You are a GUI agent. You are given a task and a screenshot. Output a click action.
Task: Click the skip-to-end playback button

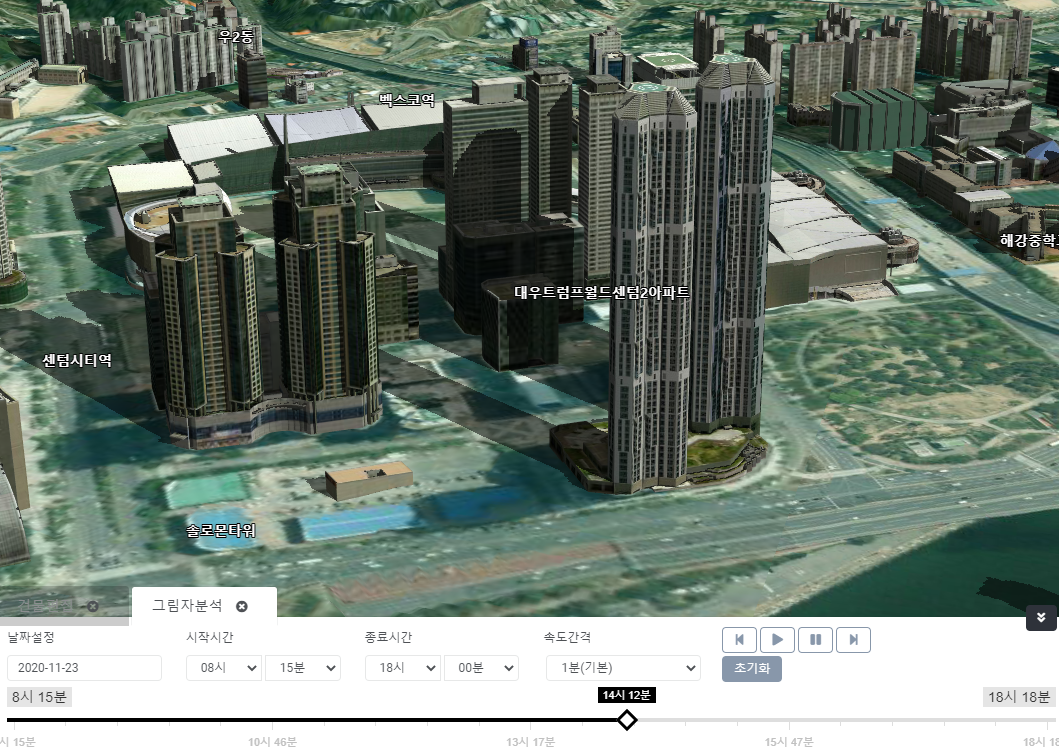tap(853, 640)
